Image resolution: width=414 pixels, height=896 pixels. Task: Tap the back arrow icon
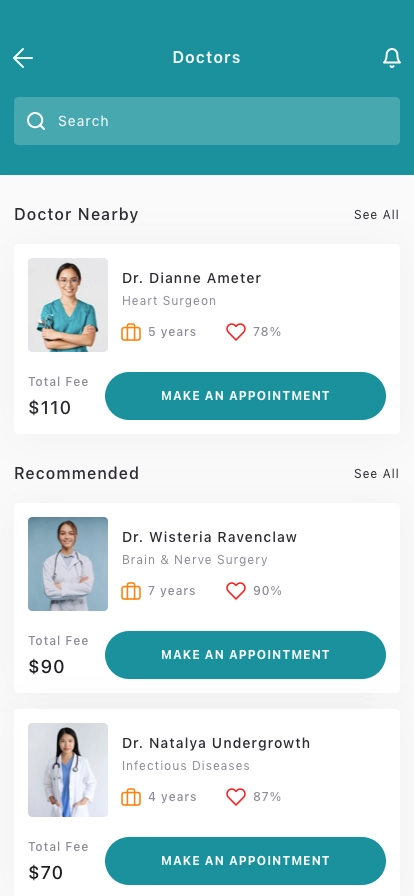(23, 58)
